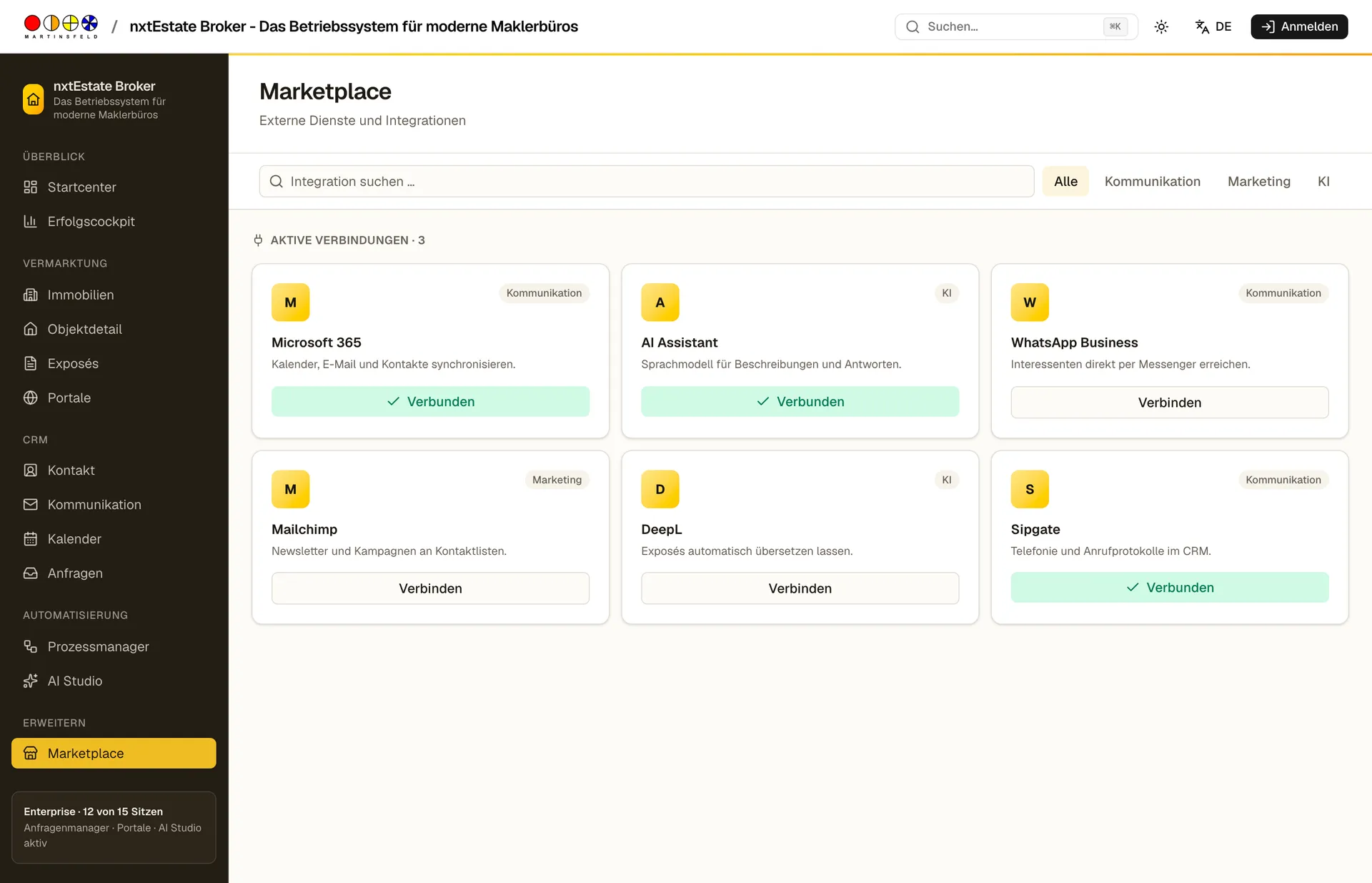Image resolution: width=1372 pixels, height=883 pixels.
Task: Click the WhatsApp Business card title
Action: [1074, 342]
